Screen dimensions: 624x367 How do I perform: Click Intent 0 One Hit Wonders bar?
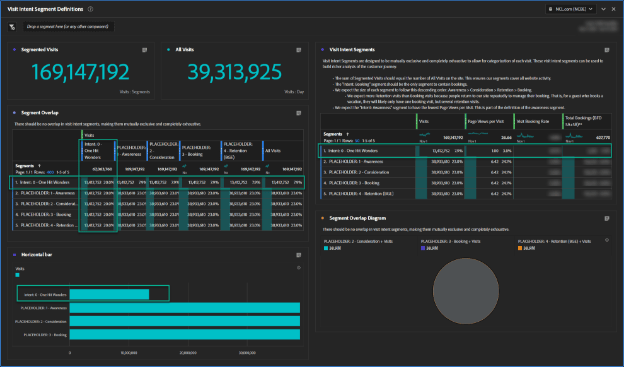(109, 294)
